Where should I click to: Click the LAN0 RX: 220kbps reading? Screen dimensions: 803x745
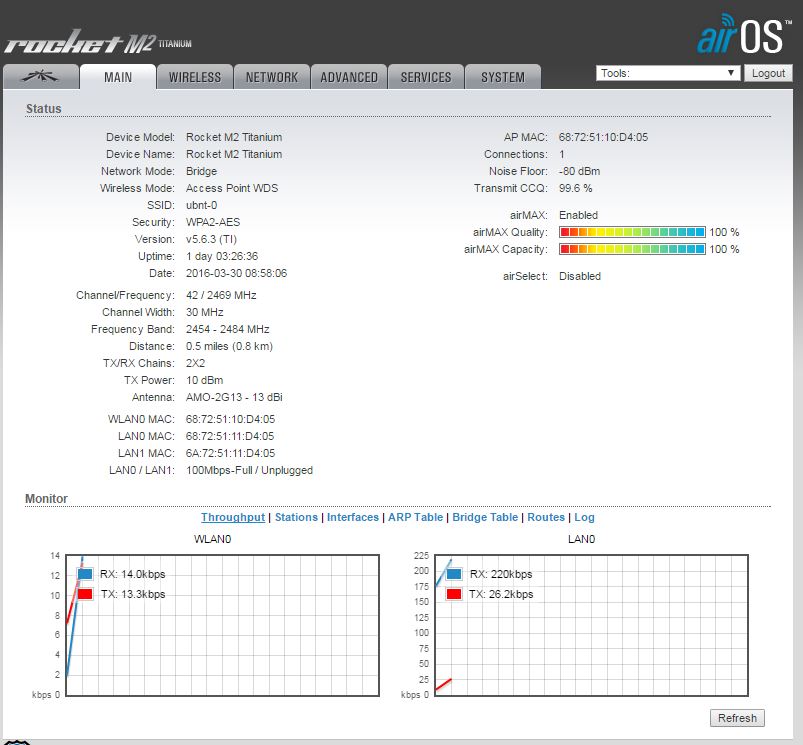[501, 574]
